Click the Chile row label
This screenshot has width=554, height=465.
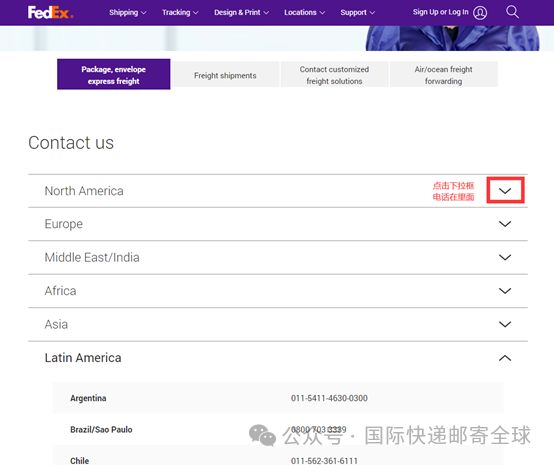(x=79, y=461)
